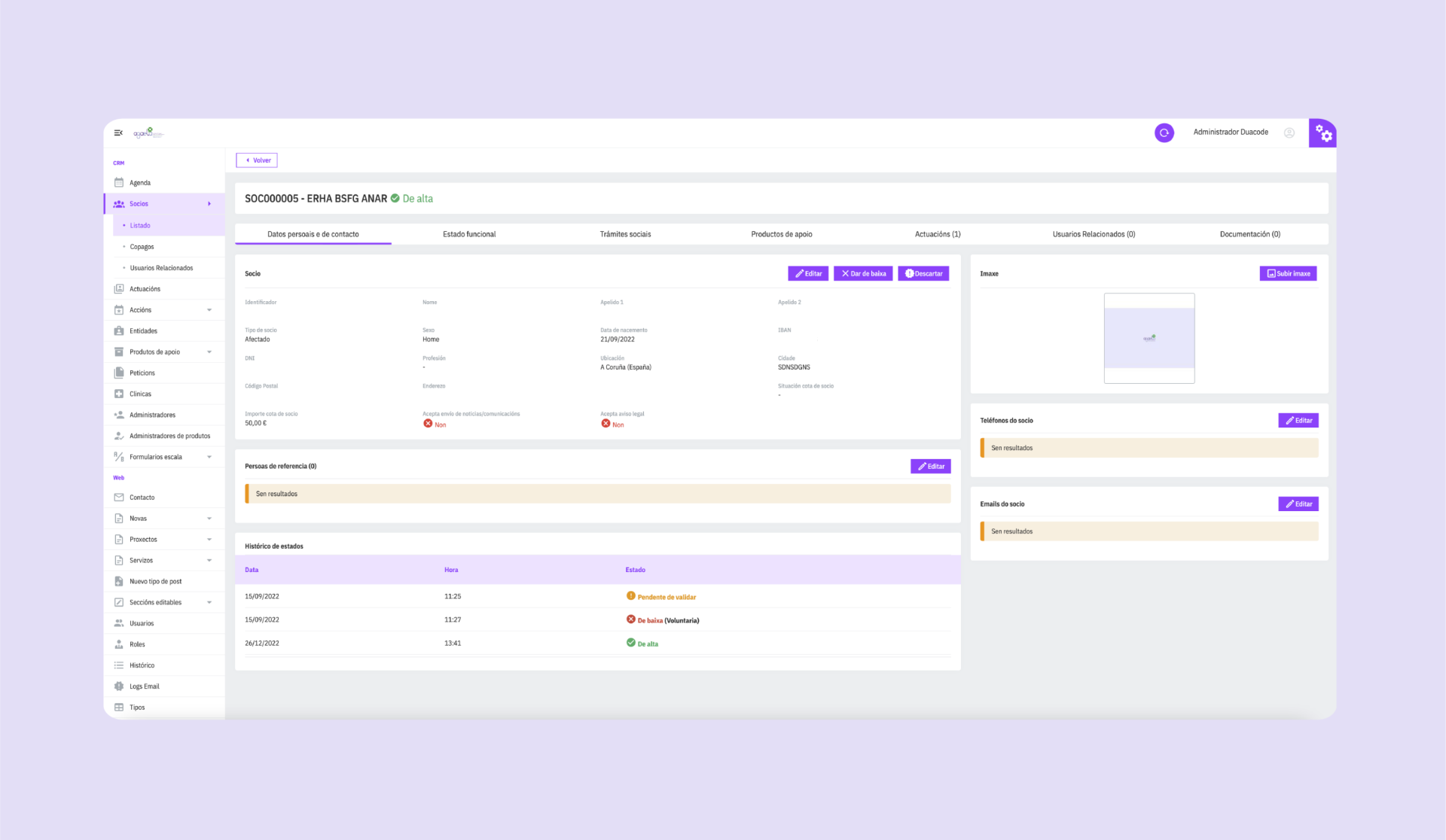This screenshot has height=840, width=1446.
Task: Collapse the sidebar with the hamburger icon
Action: [x=118, y=132]
